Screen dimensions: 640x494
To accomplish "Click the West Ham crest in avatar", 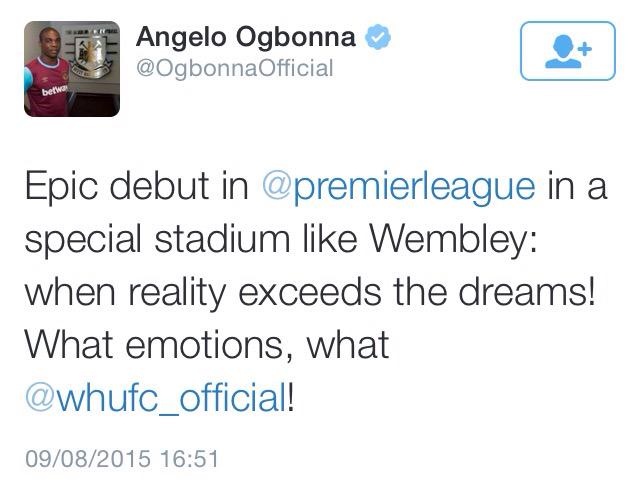I will pyautogui.click(x=91, y=56).
